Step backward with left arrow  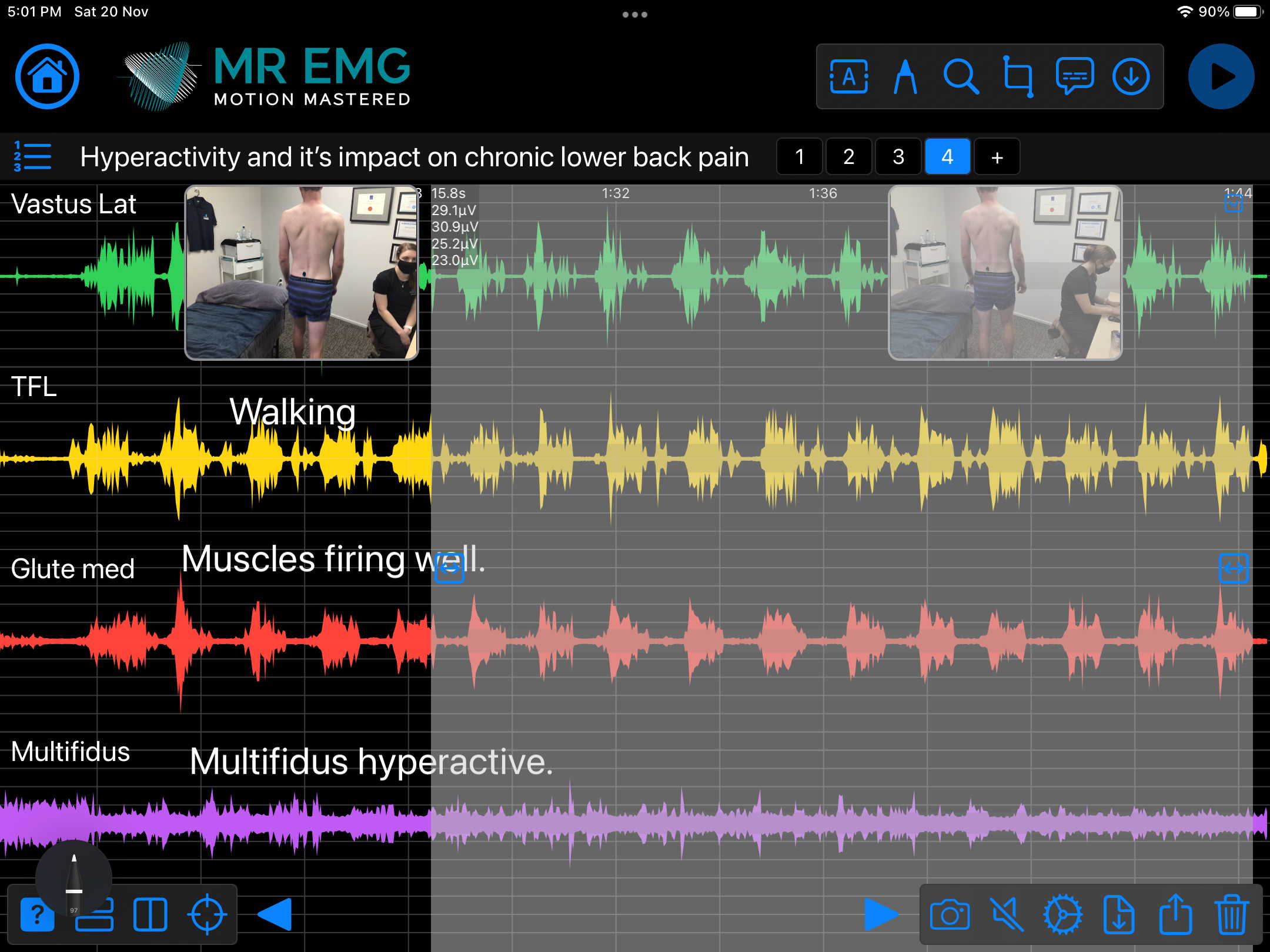tap(274, 914)
